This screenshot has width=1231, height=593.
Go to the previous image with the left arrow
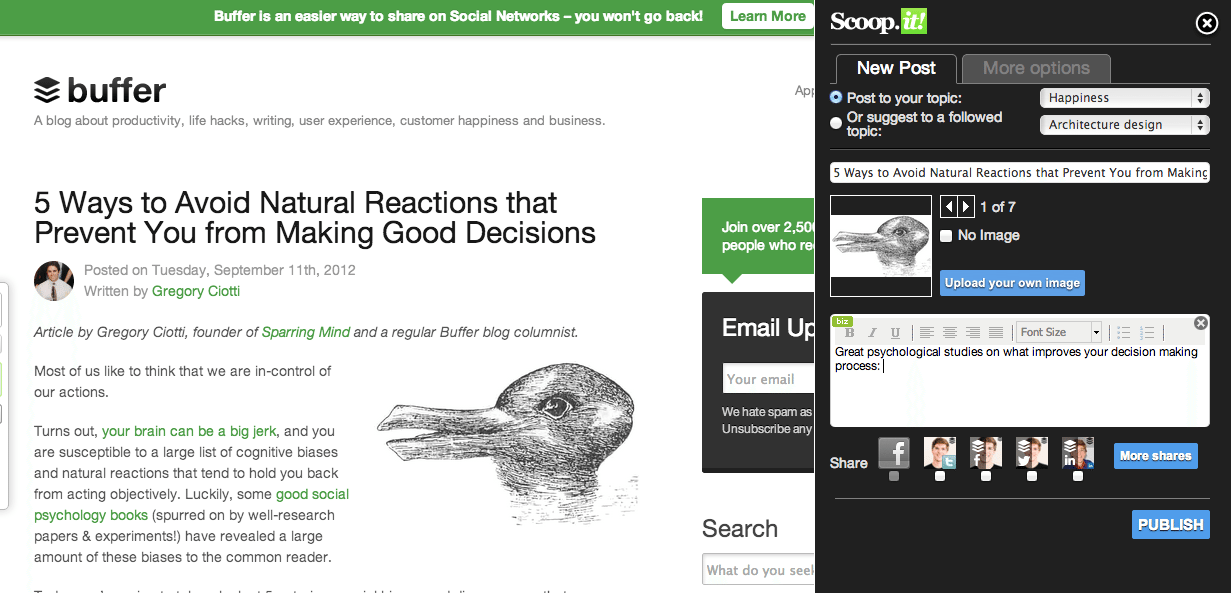click(949, 207)
